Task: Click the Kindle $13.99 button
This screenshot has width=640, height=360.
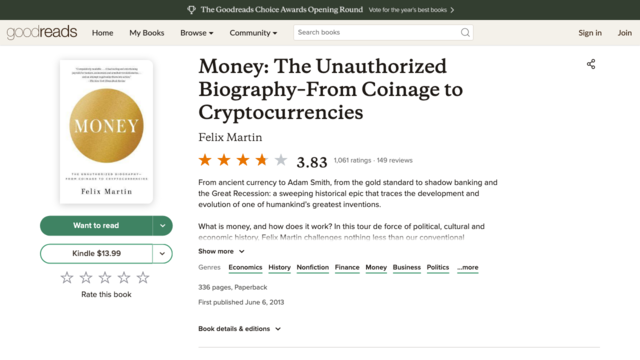Action: coord(96,253)
